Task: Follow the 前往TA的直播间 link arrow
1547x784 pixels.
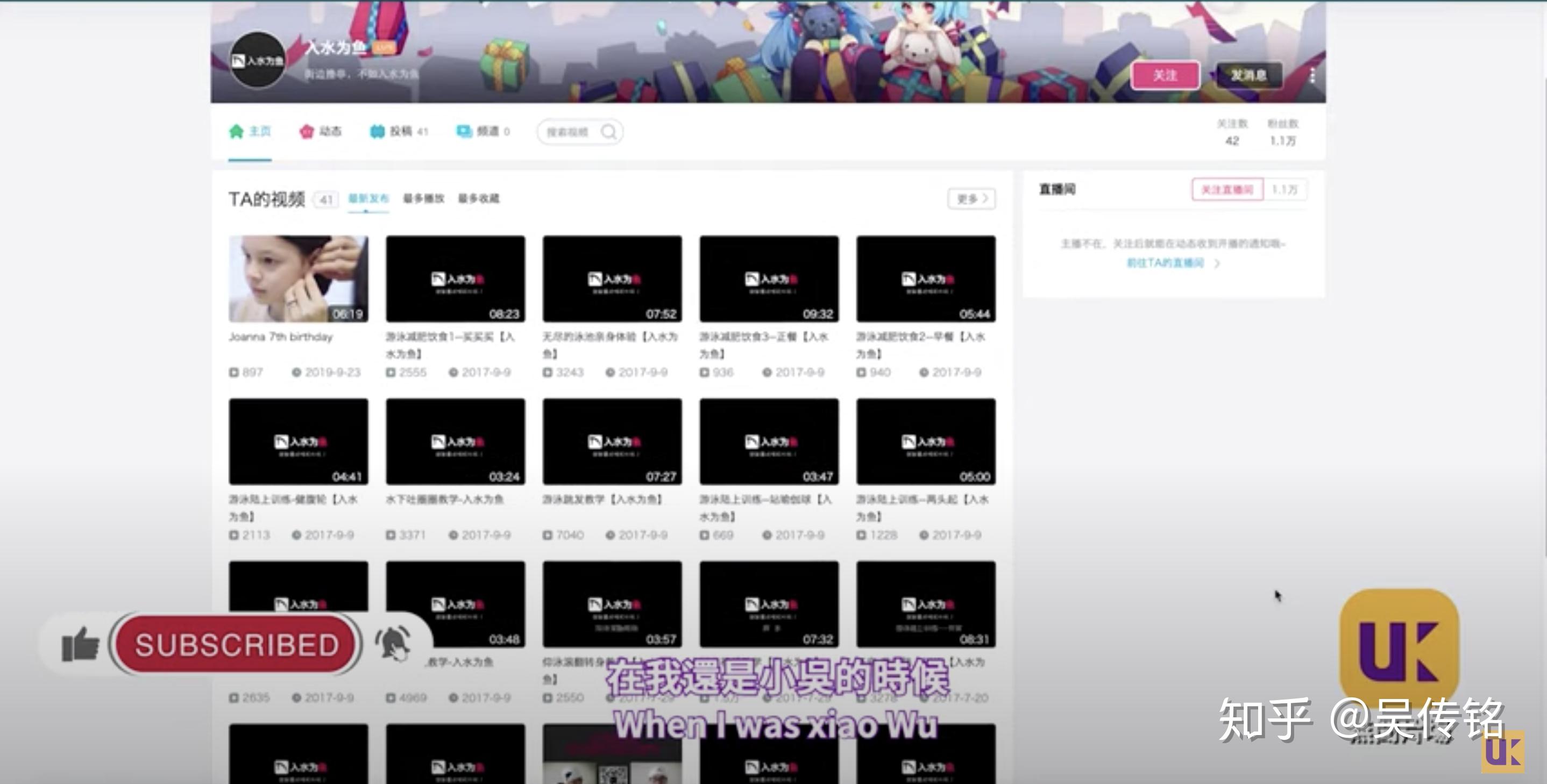Action: 1217,263
